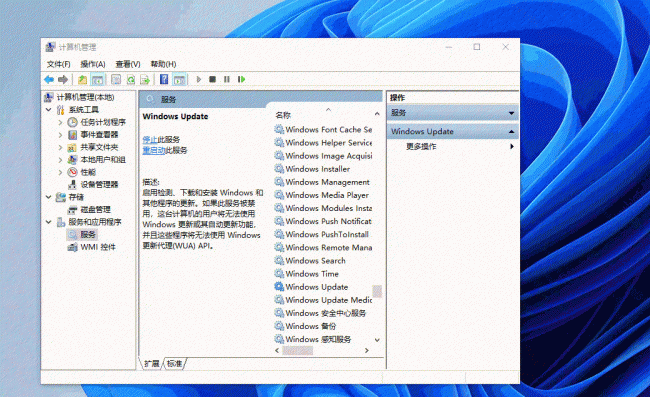Click the Back arrow toolbar icon

click(49, 79)
